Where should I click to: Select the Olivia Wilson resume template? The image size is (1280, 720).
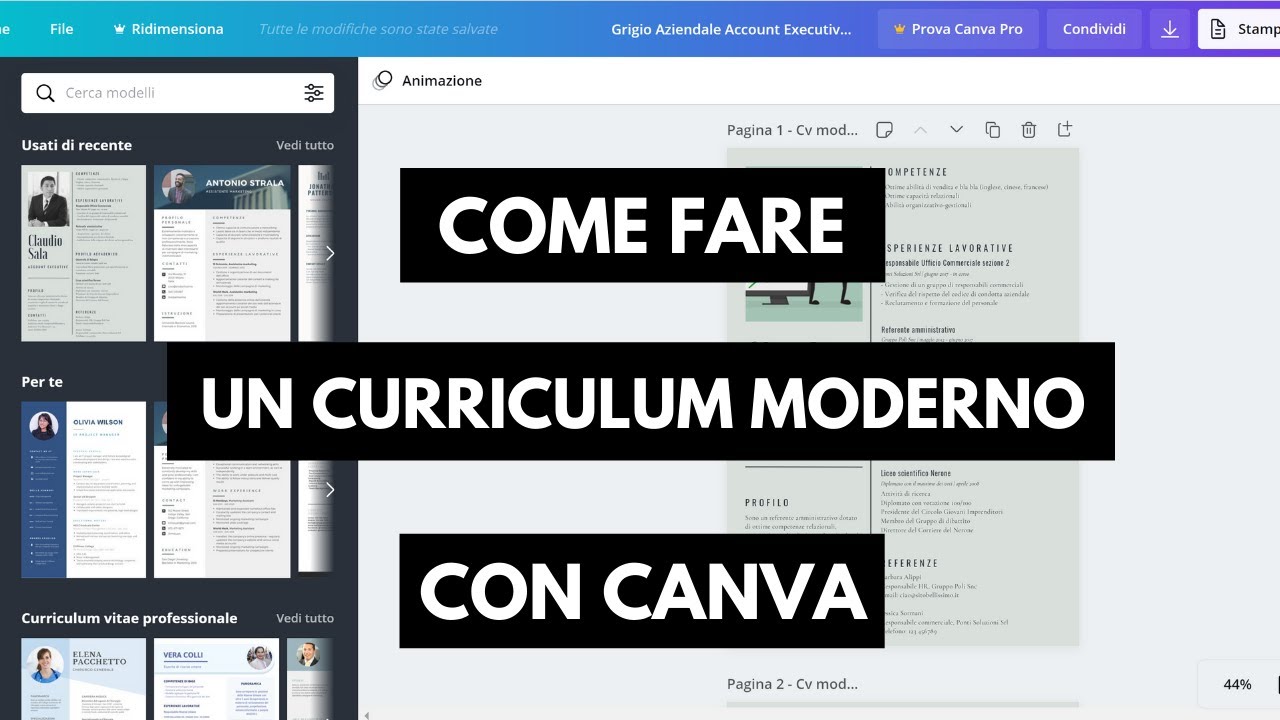point(84,489)
